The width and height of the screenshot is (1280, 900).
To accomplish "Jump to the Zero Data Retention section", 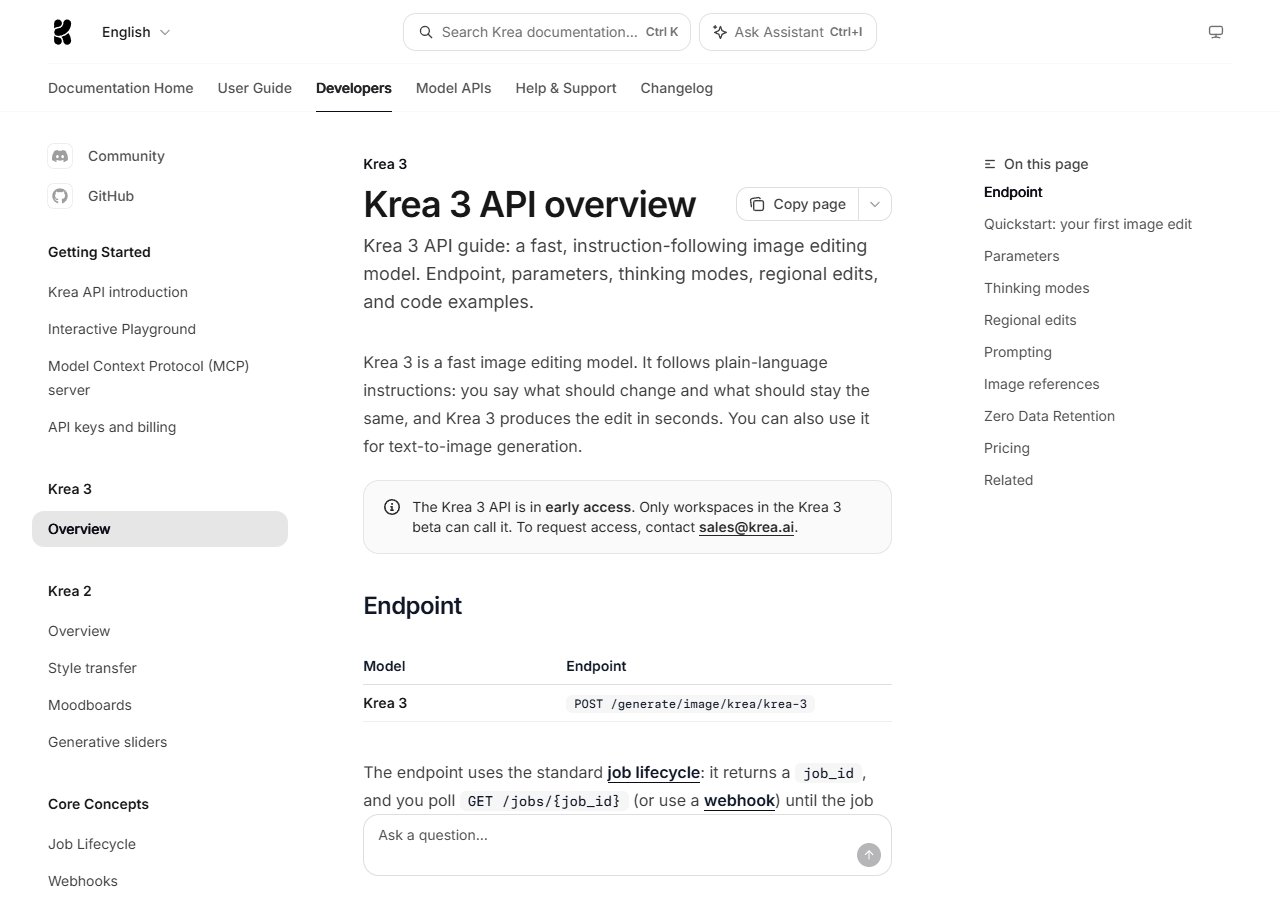I will pyautogui.click(x=1049, y=416).
